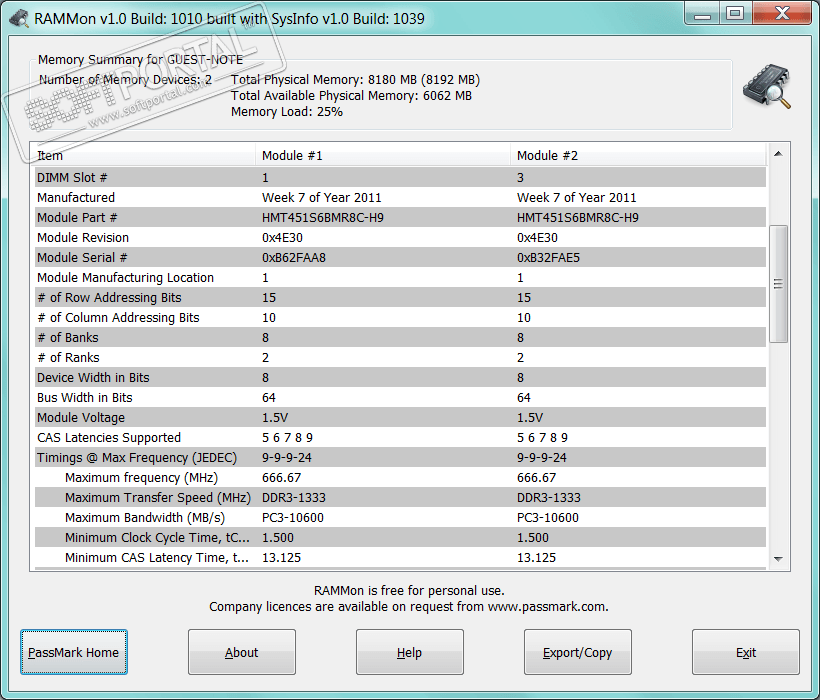
Task: Click the Exit button
Action: click(746, 652)
